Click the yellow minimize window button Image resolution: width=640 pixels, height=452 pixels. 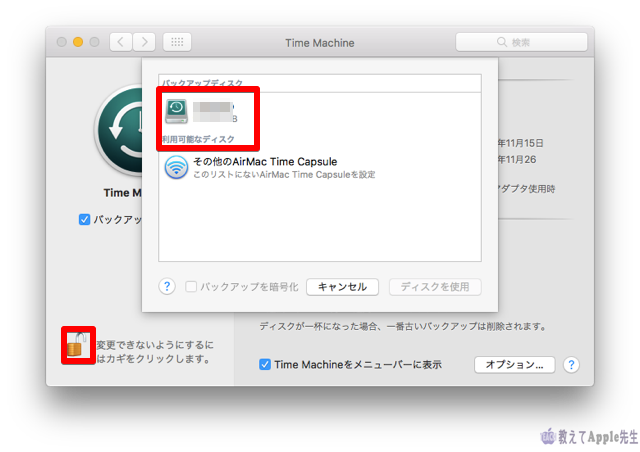click(x=78, y=42)
